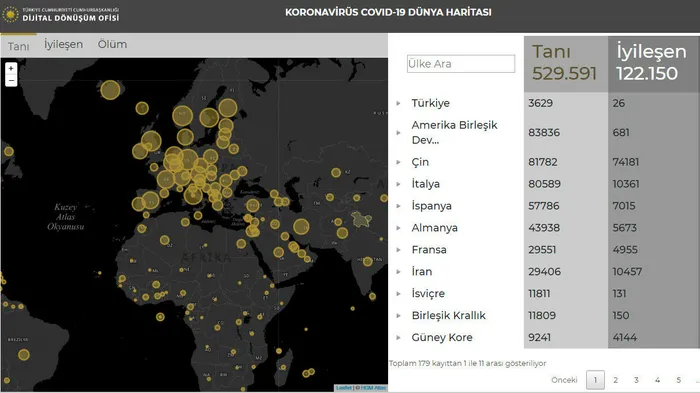Expand the Fransa row
The image size is (700, 393).
click(x=398, y=250)
